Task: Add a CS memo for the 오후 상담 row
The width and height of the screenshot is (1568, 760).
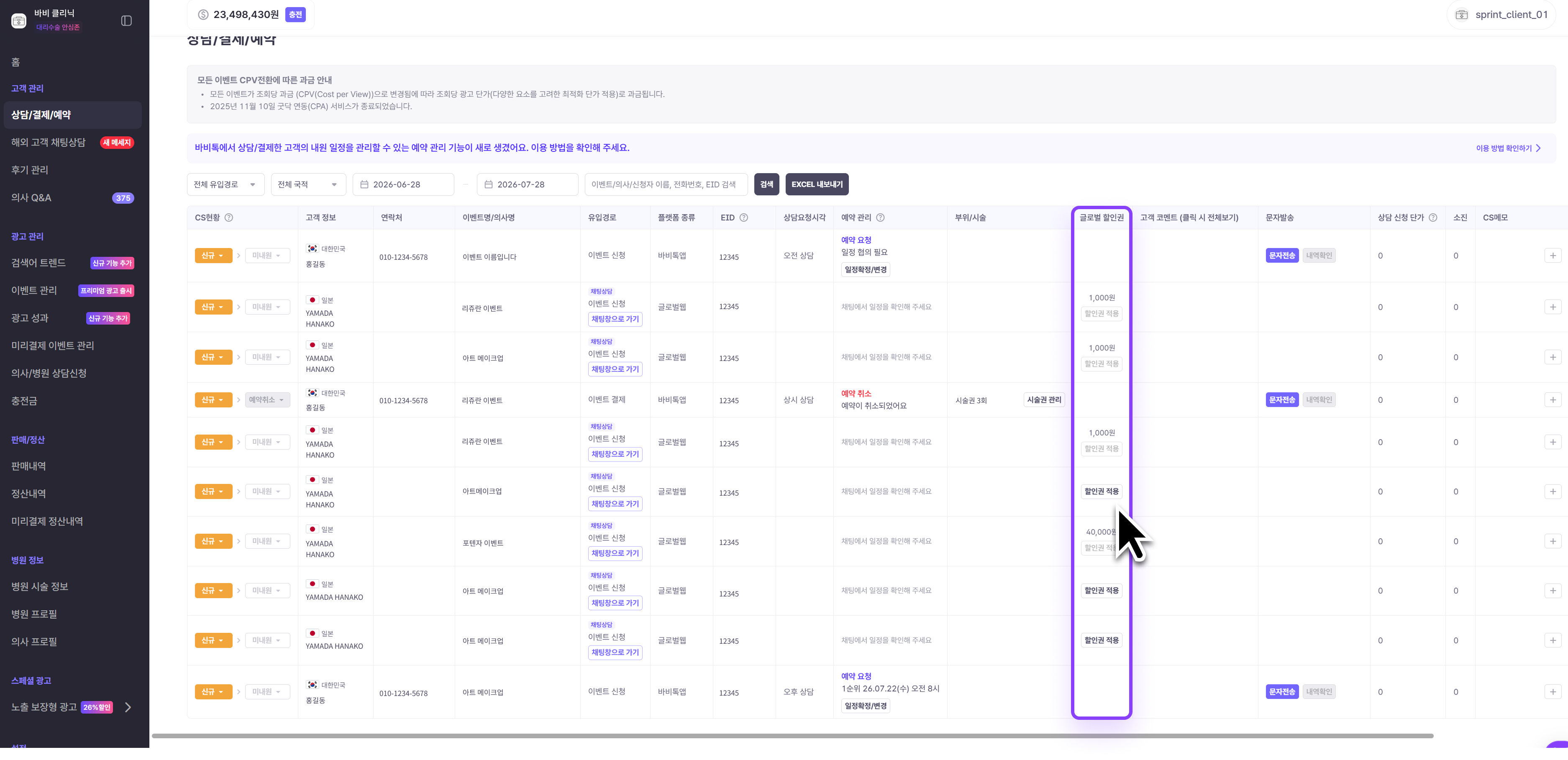Action: (x=1553, y=692)
